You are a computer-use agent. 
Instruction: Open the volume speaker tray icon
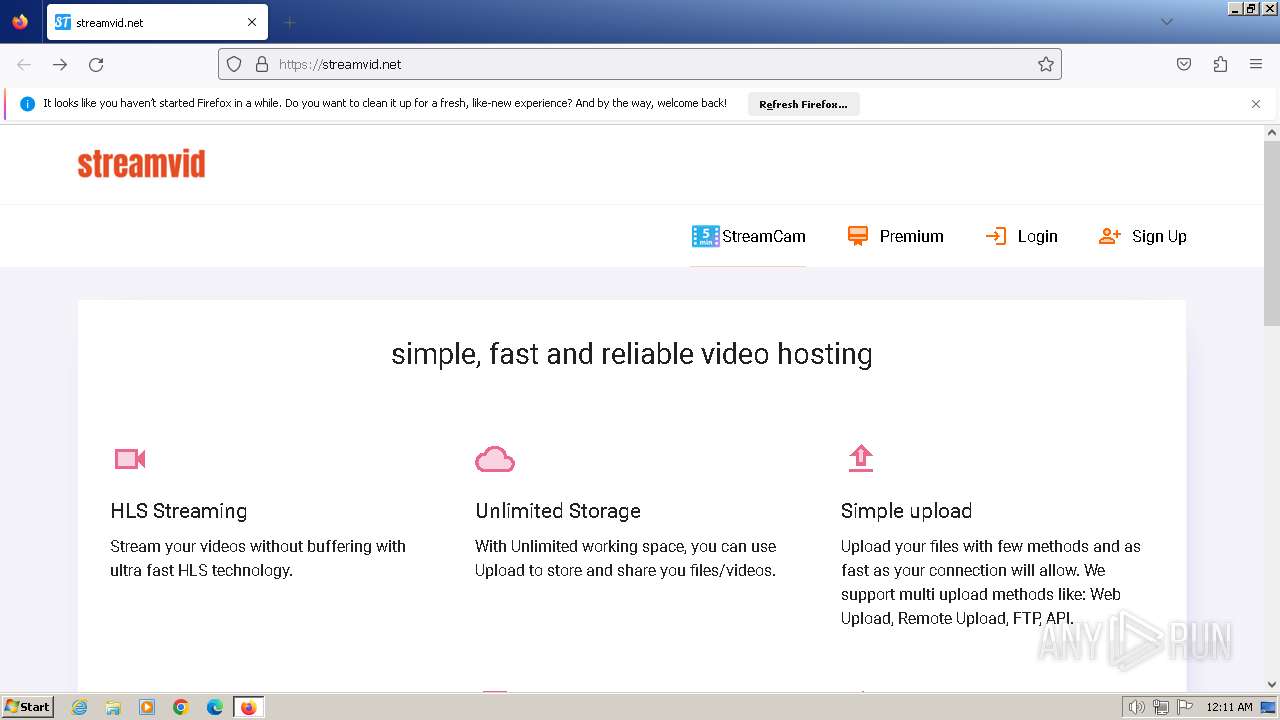tap(1137, 707)
